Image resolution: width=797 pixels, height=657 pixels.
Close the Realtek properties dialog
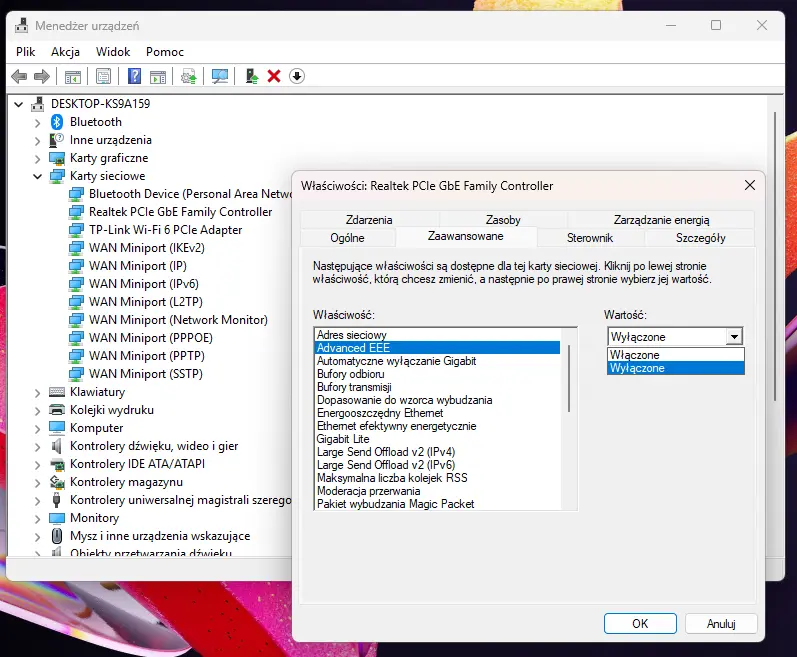pos(750,185)
